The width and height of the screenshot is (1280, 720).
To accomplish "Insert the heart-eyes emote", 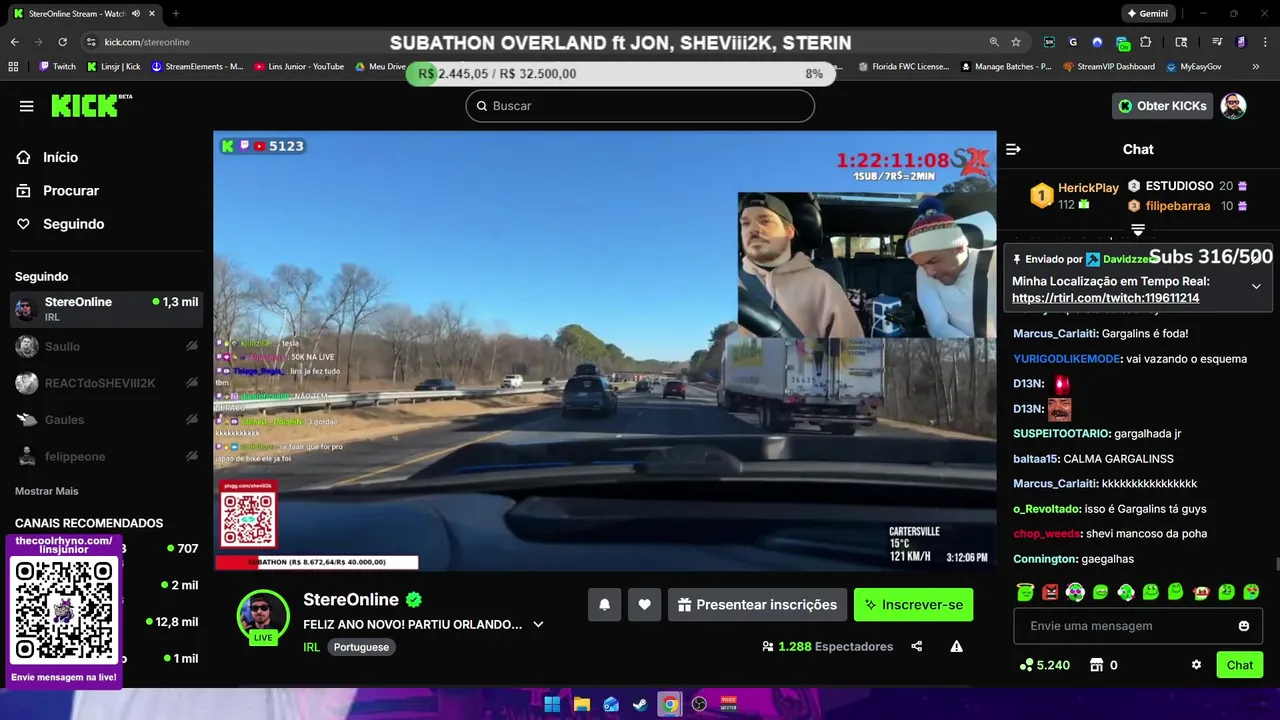I will pyautogui.click(x=1251, y=592).
